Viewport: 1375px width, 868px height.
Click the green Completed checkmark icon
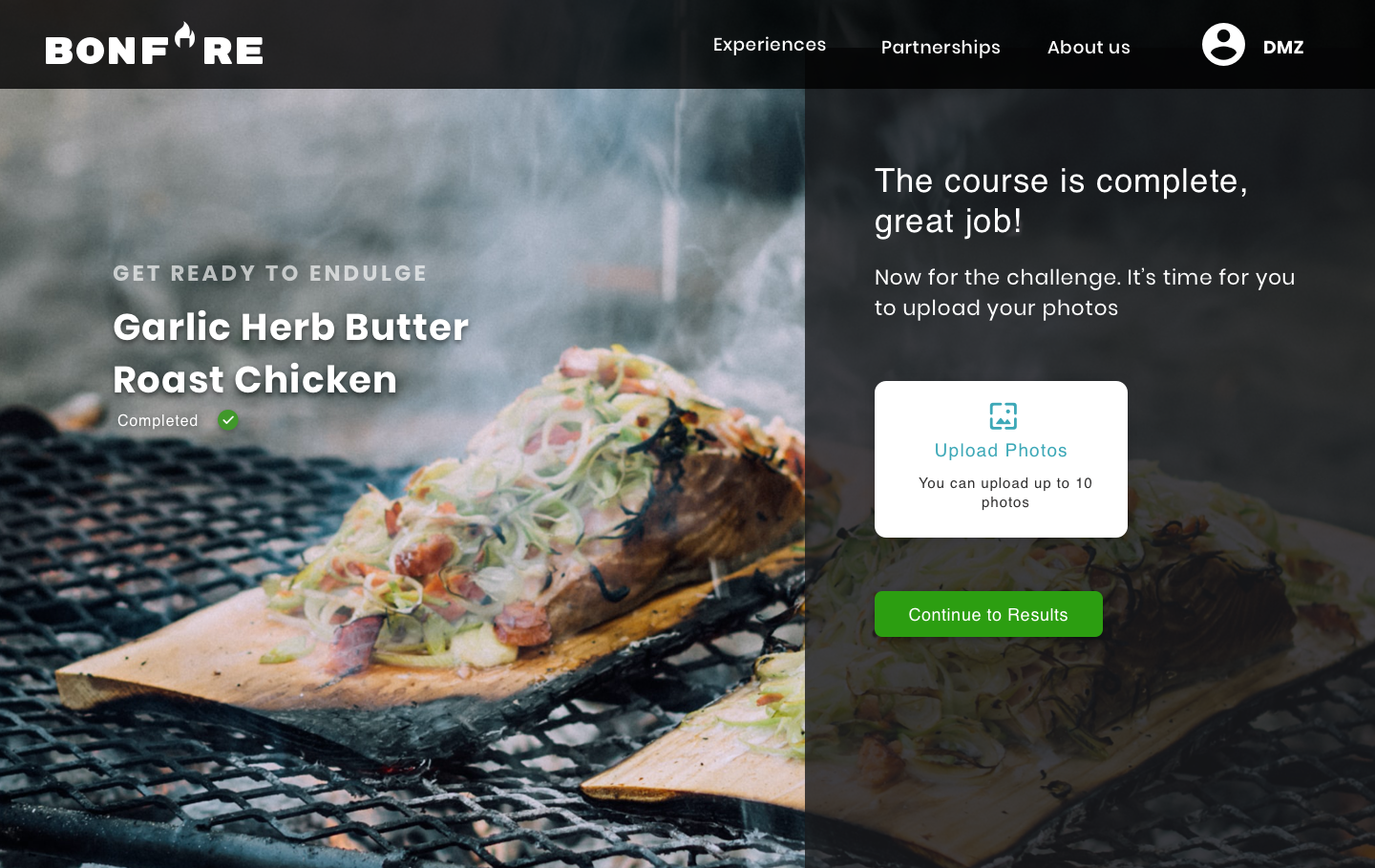228,420
